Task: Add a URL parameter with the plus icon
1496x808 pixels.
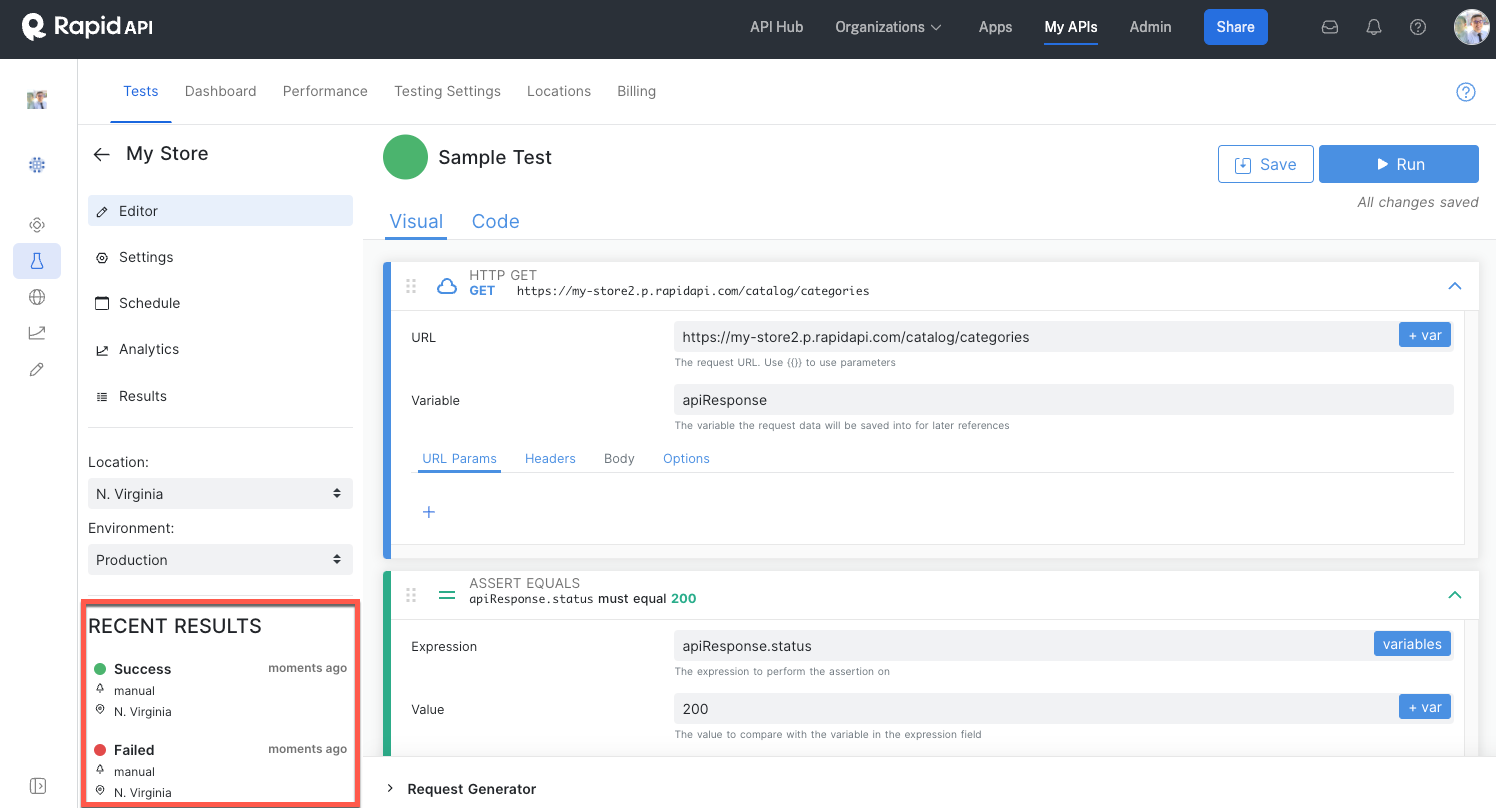Action: (429, 512)
